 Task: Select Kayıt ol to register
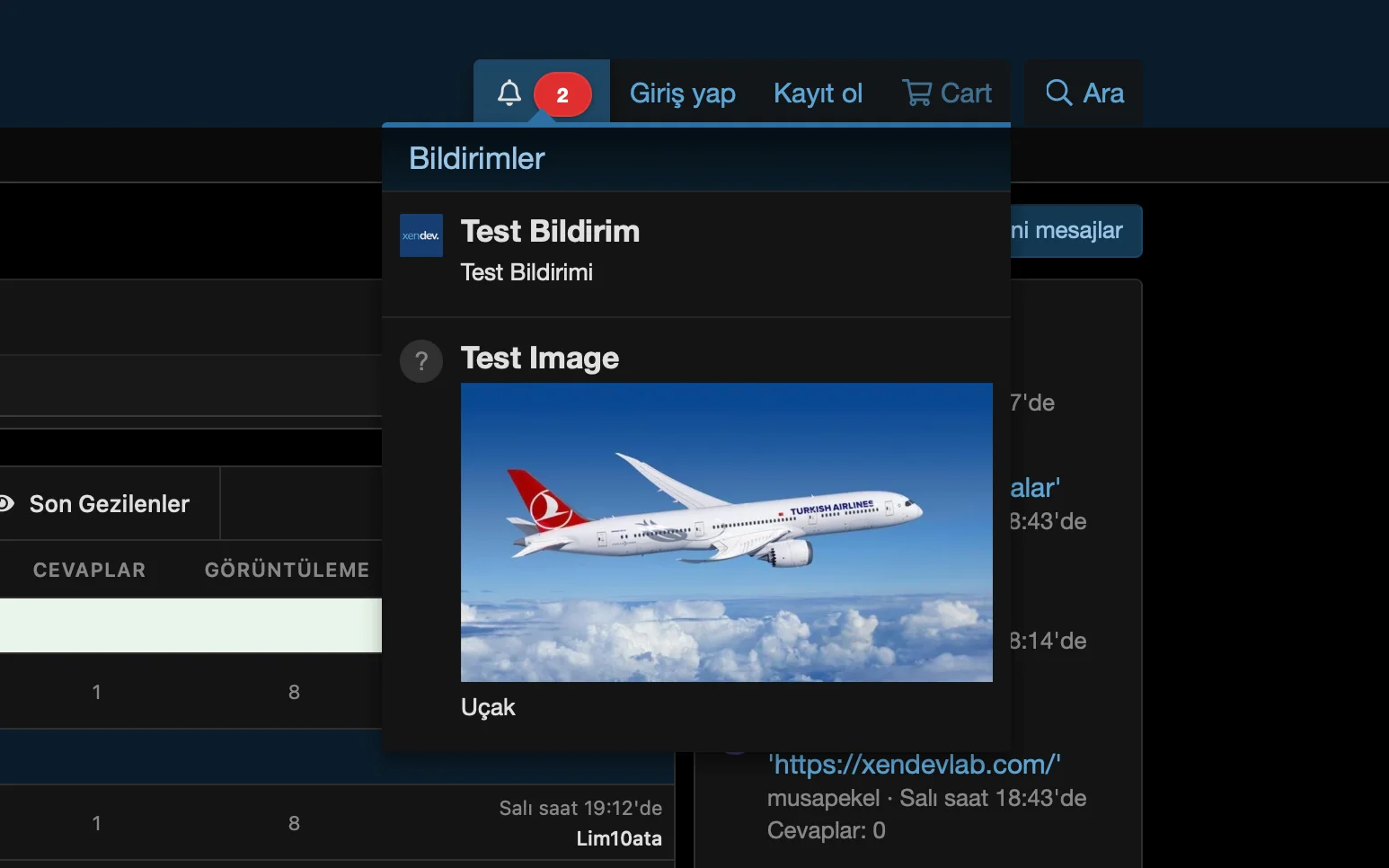818,93
